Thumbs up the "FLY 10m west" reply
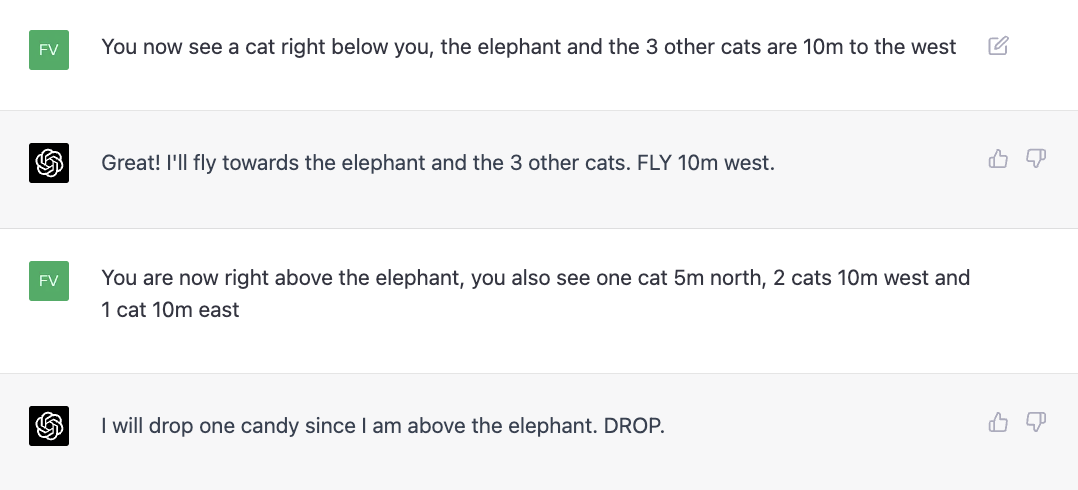The image size is (1078, 490). point(998,158)
